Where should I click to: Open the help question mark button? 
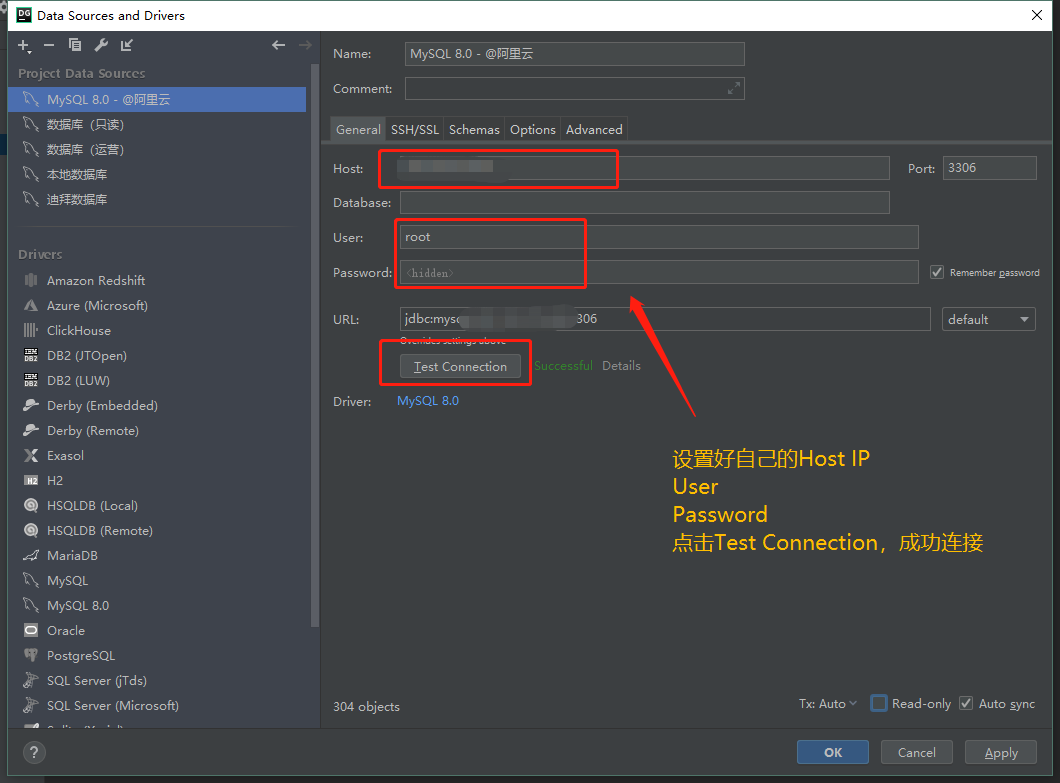(34, 752)
